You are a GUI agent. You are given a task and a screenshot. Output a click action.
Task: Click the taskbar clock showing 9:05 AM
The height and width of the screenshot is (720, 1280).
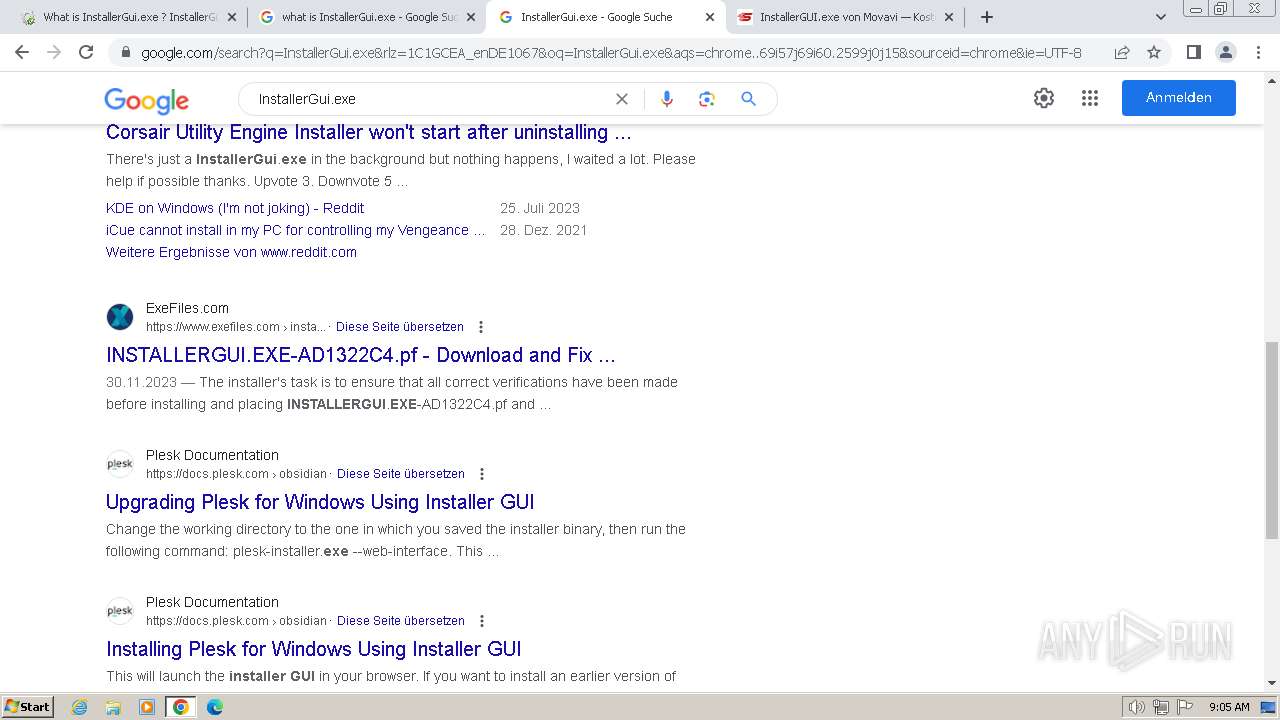(x=1229, y=707)
